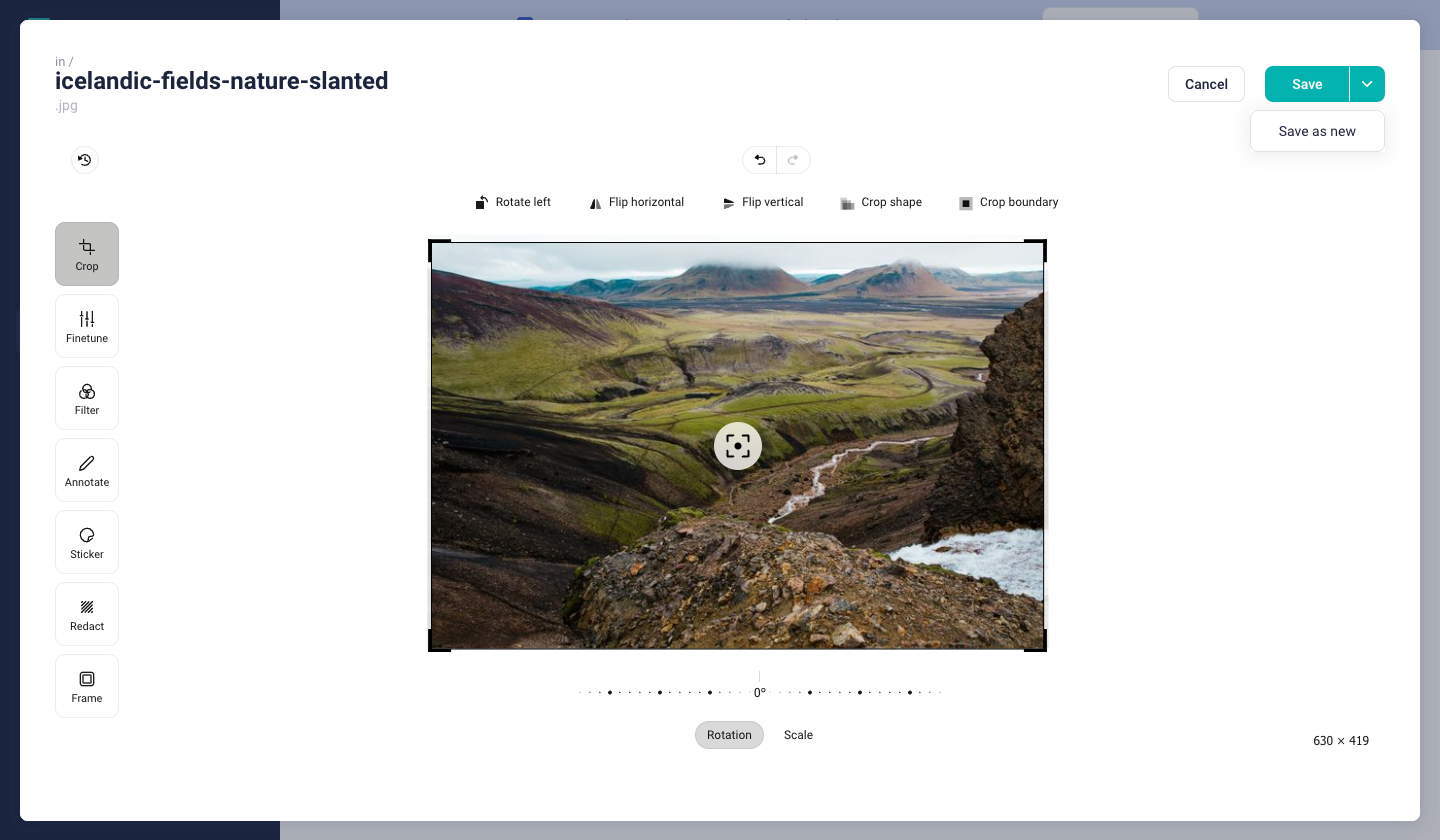The height and width of the screenshot is (840, 1440).
Task: Click the revert history icon
Action: click(x=85, y=160)
